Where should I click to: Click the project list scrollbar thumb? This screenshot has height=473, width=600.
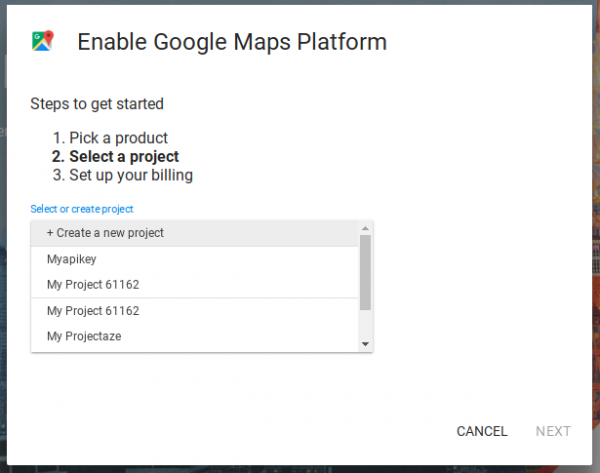click(x=365, y=270)
